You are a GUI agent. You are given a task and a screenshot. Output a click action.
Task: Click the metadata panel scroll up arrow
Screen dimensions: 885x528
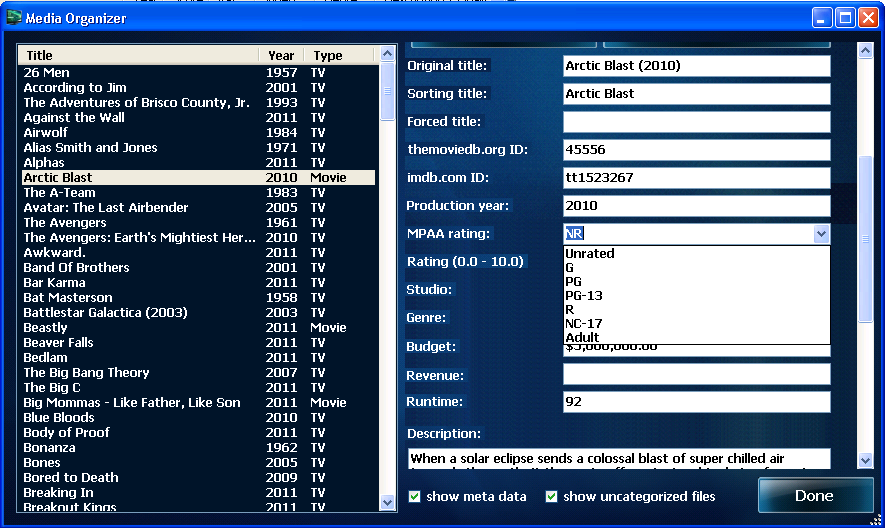pyautogui.click(x=865, y=51)
